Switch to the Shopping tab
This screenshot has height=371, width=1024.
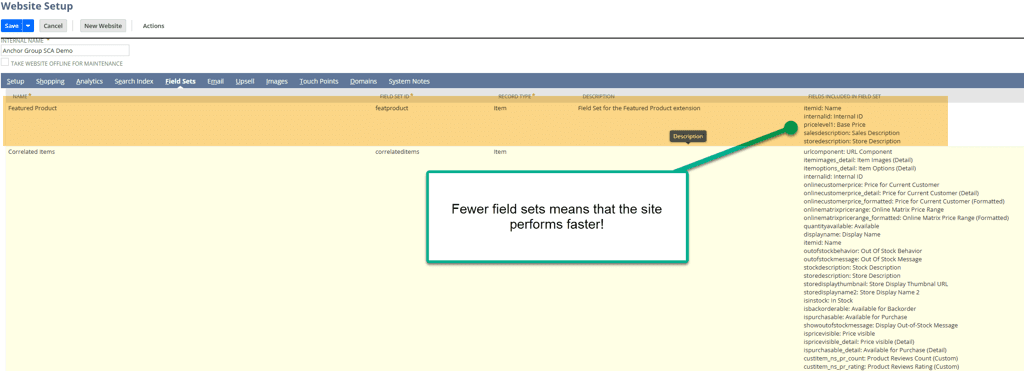tap(50, 82)
